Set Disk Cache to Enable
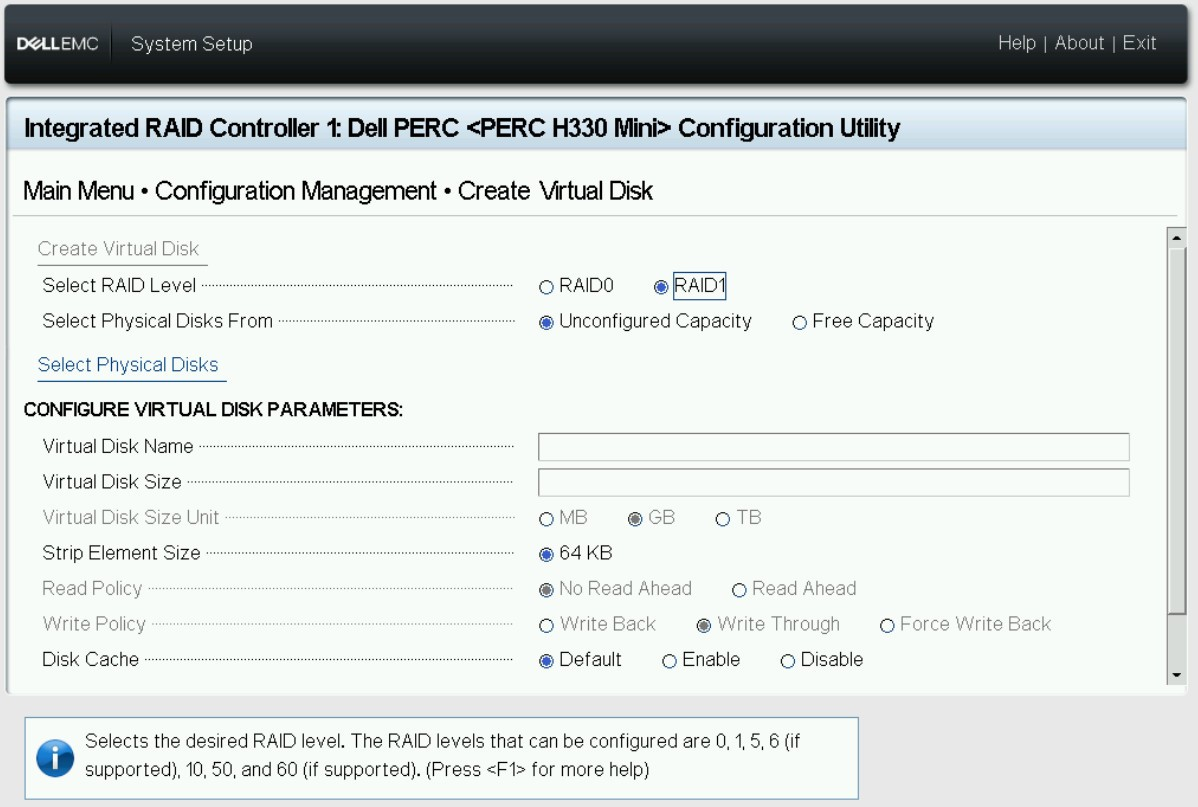The image size is (1198, 807). 670,661
